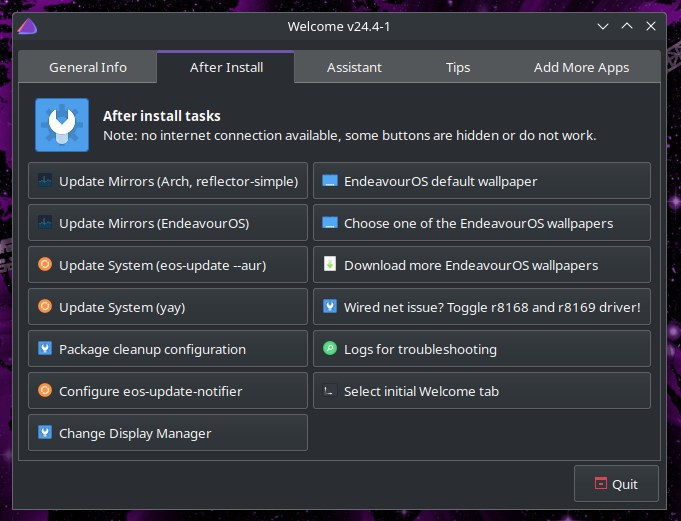The width and height of the screenshot is (681, 521).
Task: Start Update System (yay)
Action: [x=168, y=307]
